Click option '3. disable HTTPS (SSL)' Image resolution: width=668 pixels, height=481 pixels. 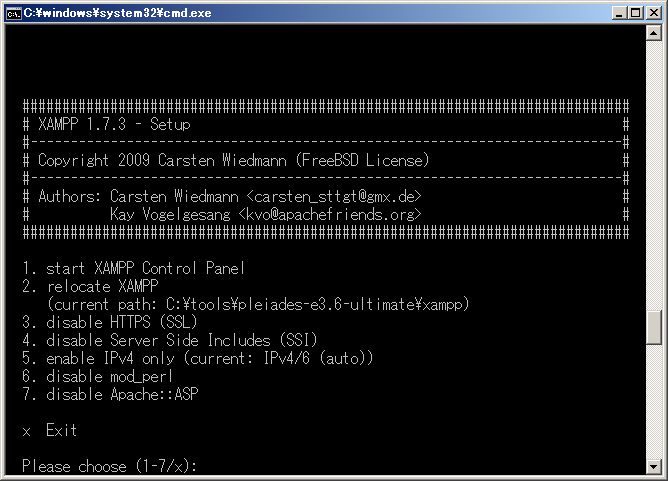(109, 323)
